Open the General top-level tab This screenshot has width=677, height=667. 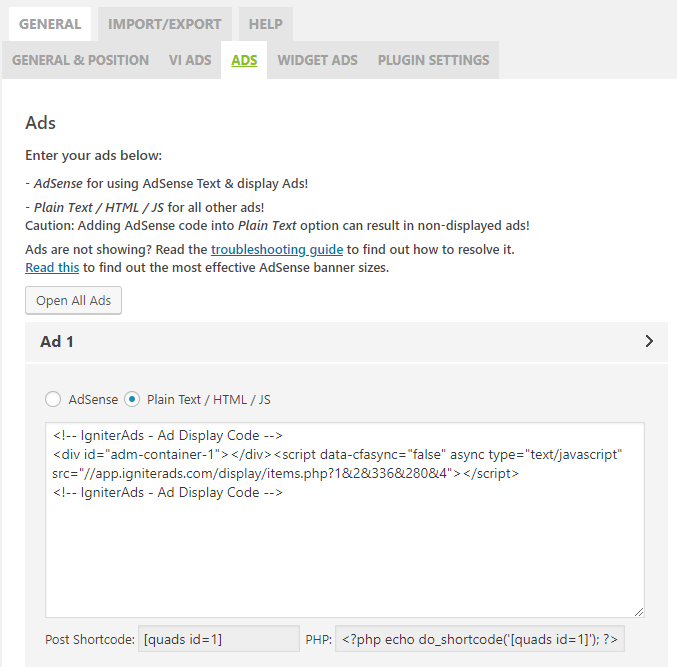pyautogui.click(x=50, y=24)
